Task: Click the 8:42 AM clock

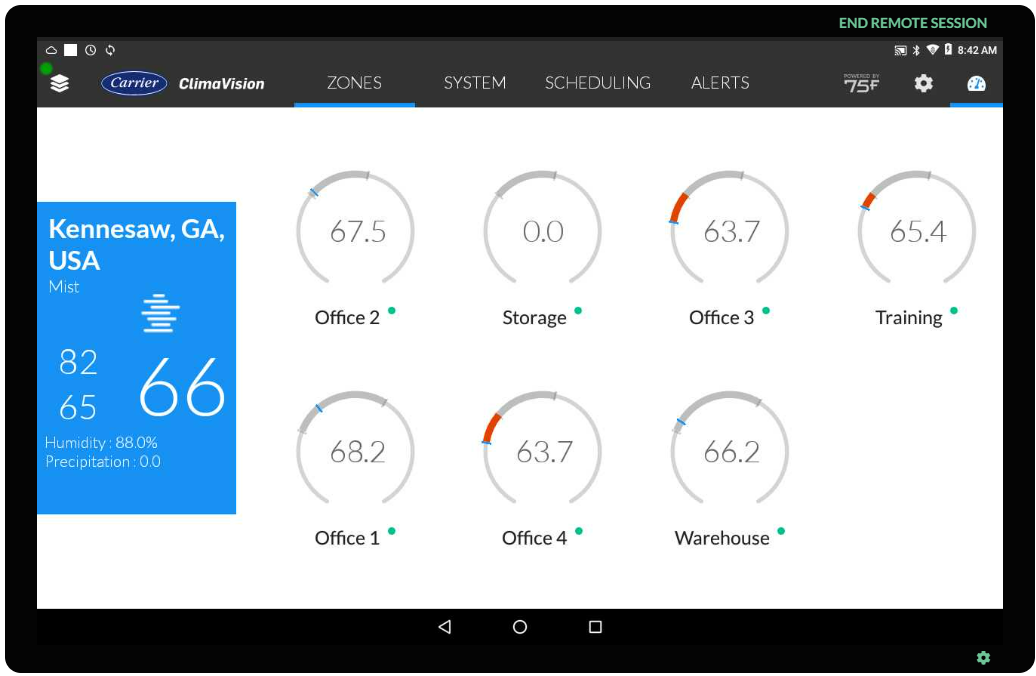Action: pos(977,50)
